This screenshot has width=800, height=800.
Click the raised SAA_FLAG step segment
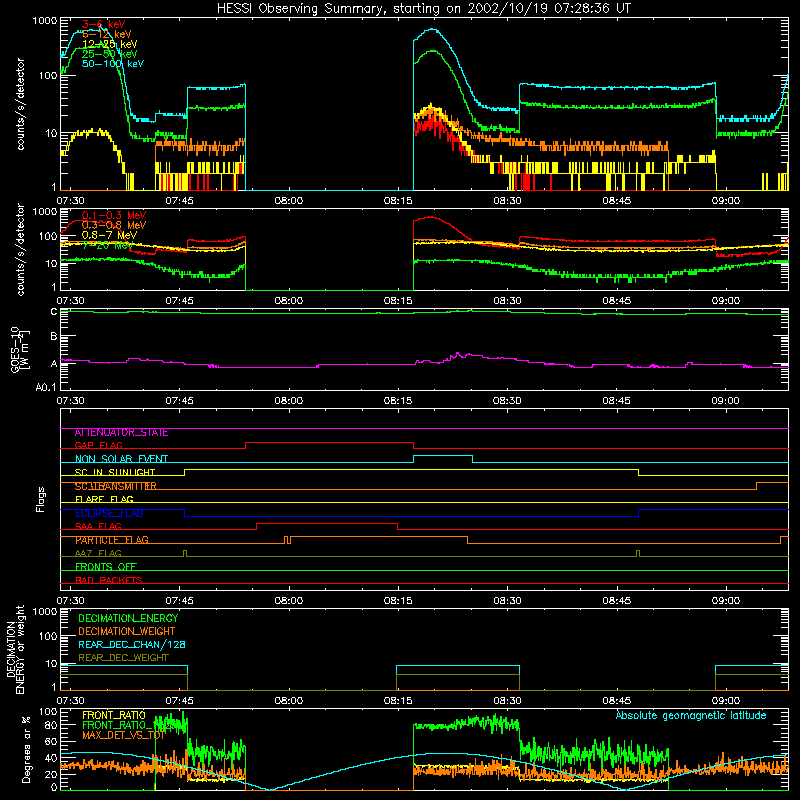[x=327, y=523]
